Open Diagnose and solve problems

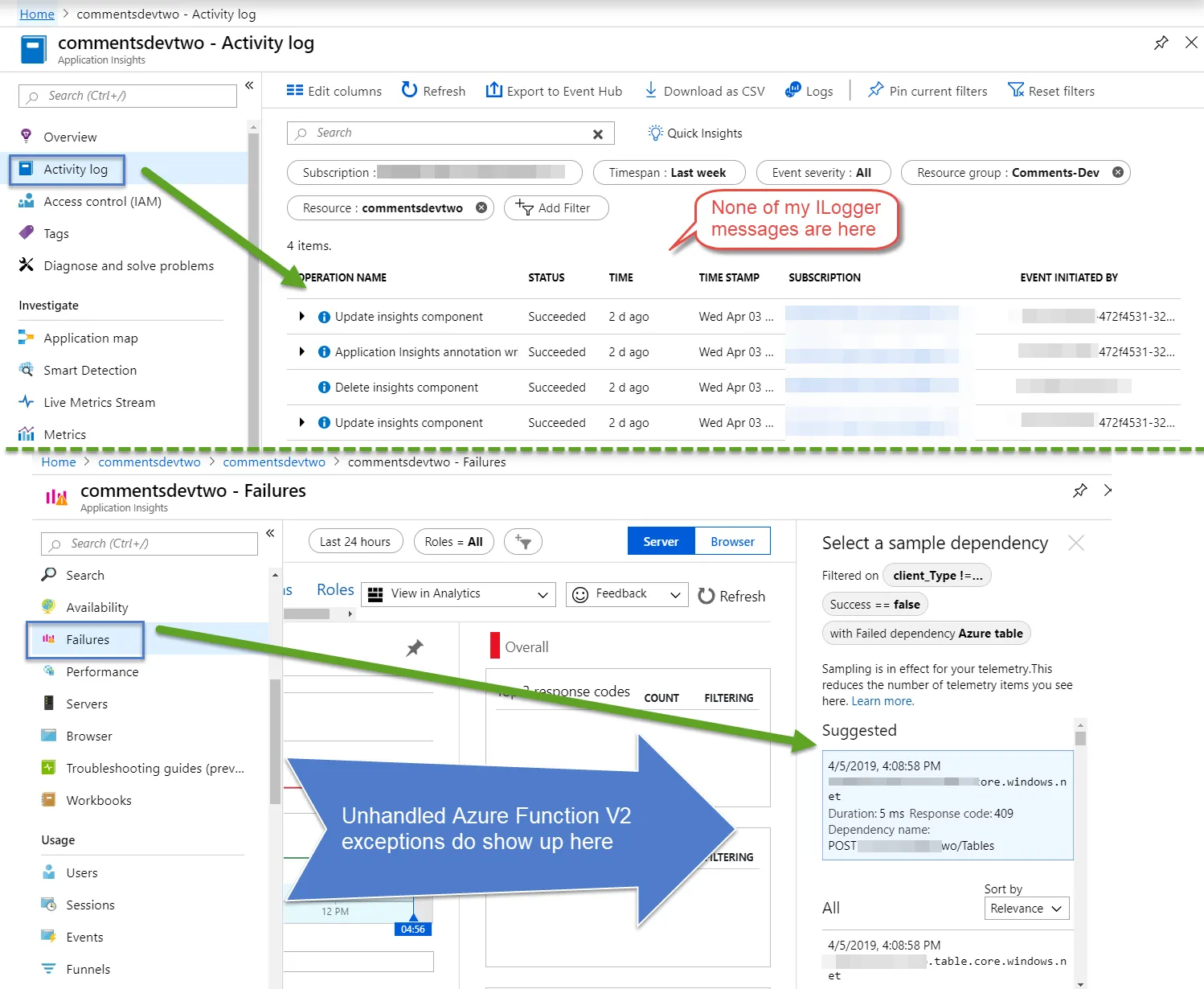click(129, 265)
